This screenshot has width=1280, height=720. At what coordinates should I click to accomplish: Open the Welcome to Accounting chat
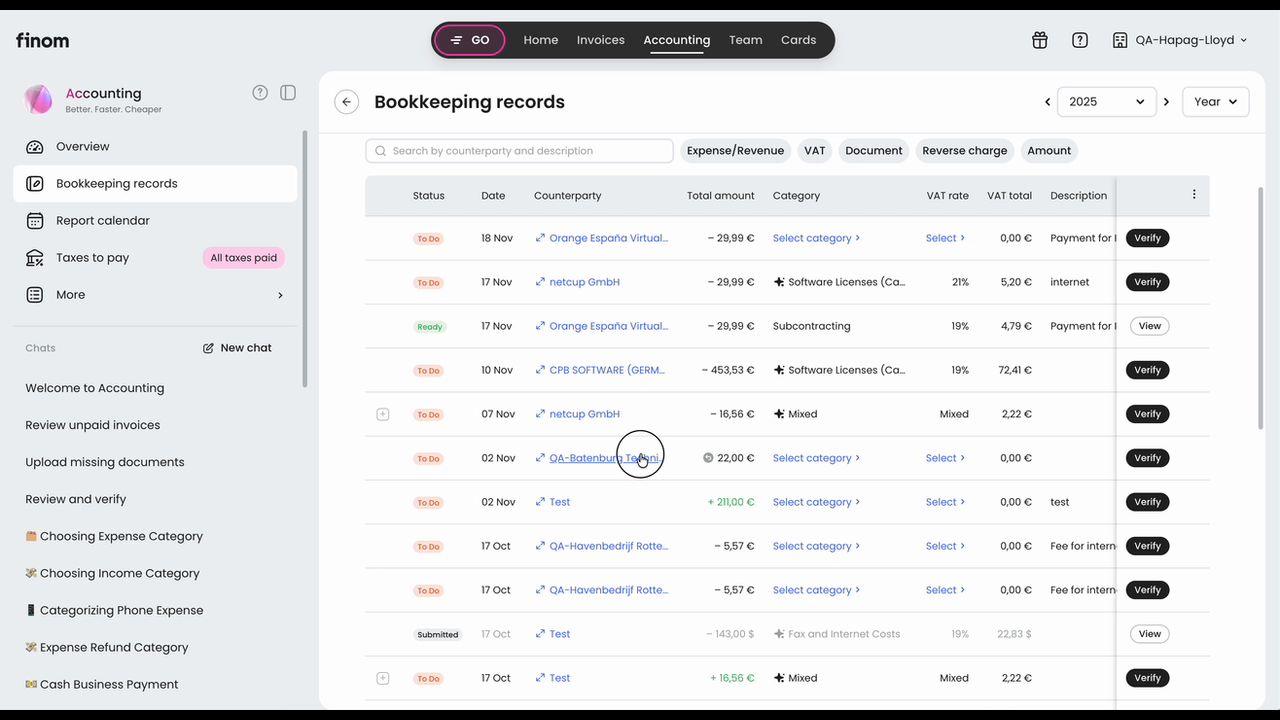[x=95, y=388]
